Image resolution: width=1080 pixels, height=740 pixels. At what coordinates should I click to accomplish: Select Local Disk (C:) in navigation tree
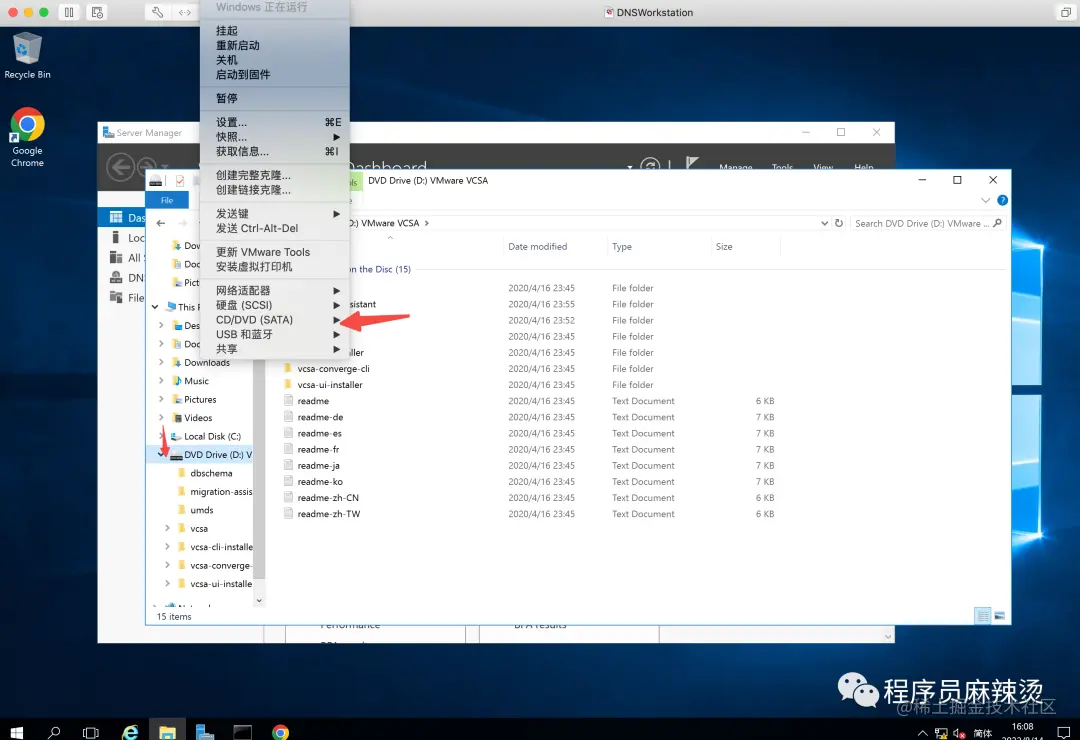[211, 436]
